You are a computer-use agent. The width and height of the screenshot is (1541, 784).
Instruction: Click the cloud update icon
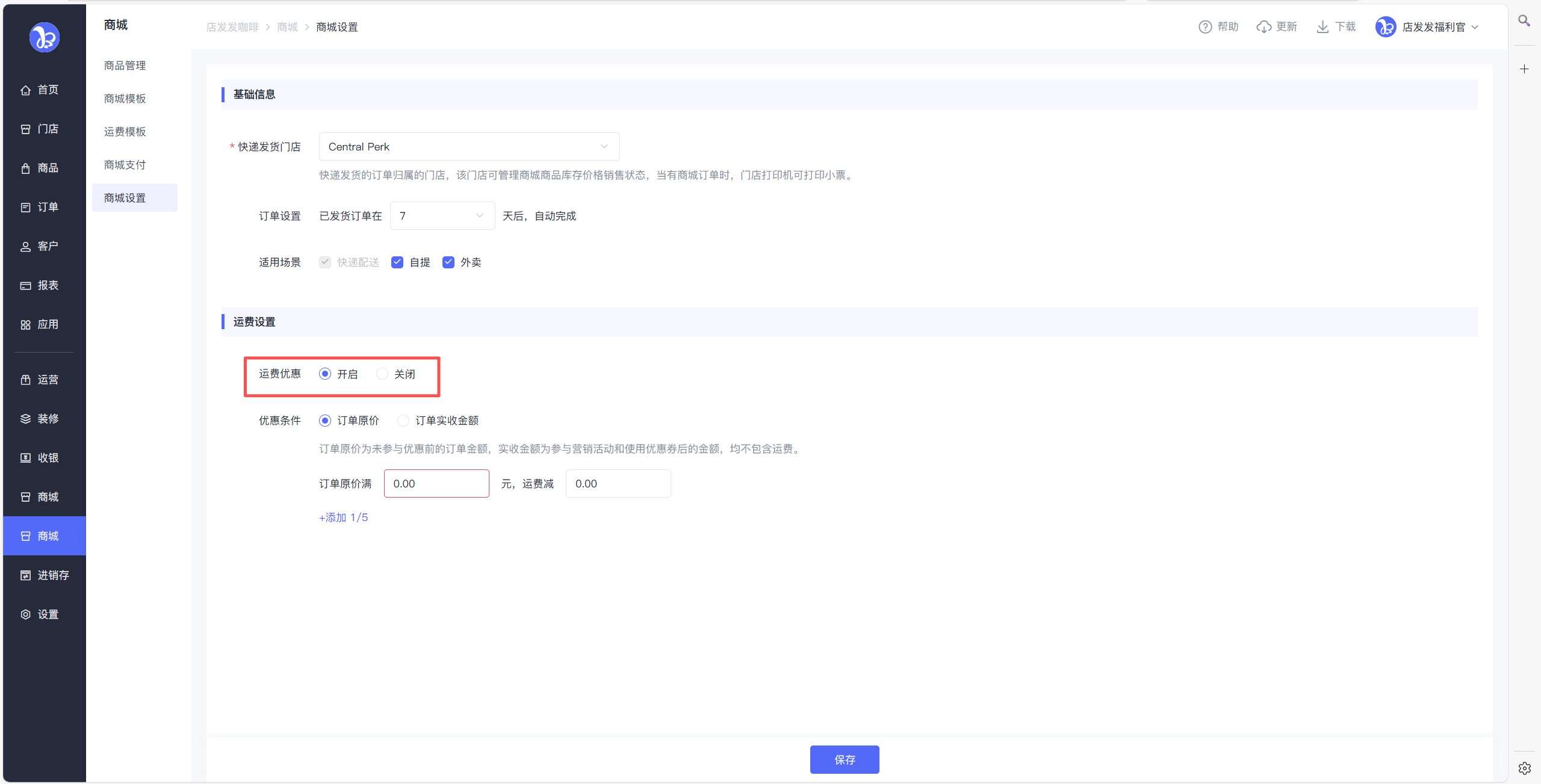coord(1263,27)
